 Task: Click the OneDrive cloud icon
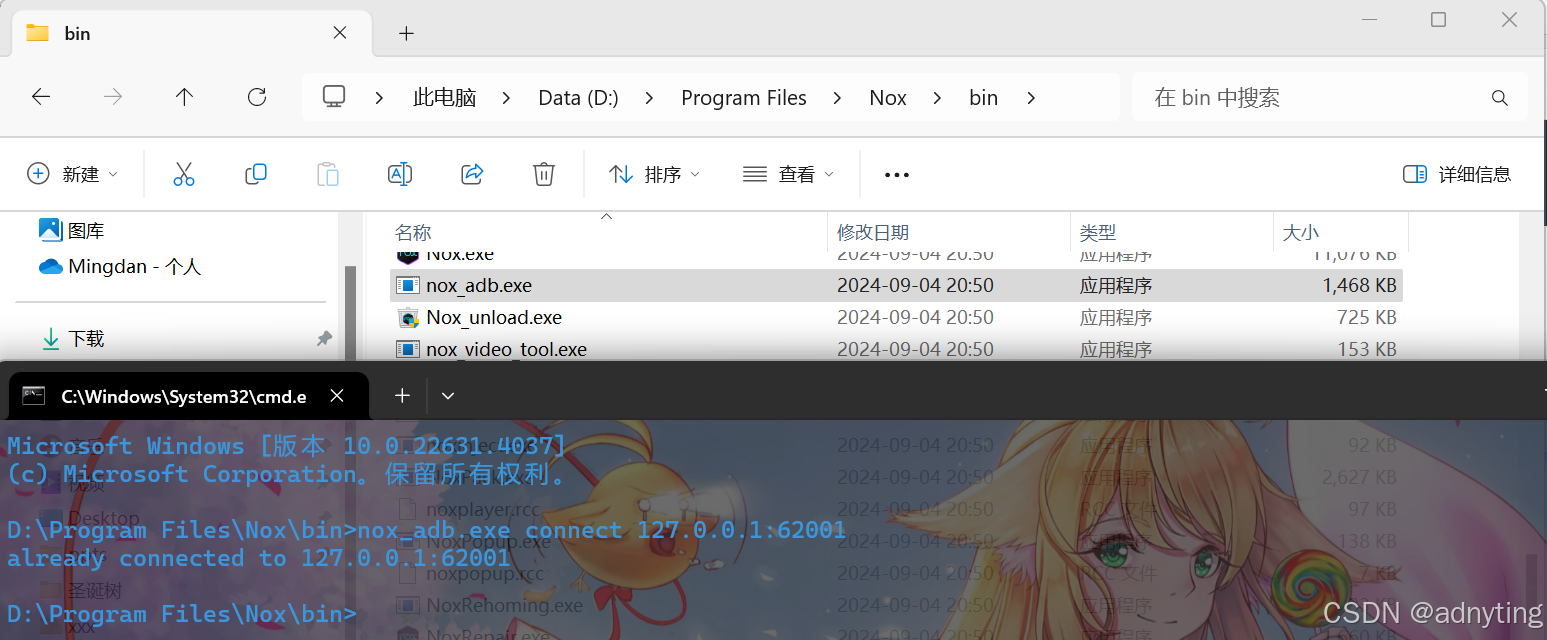51,267
